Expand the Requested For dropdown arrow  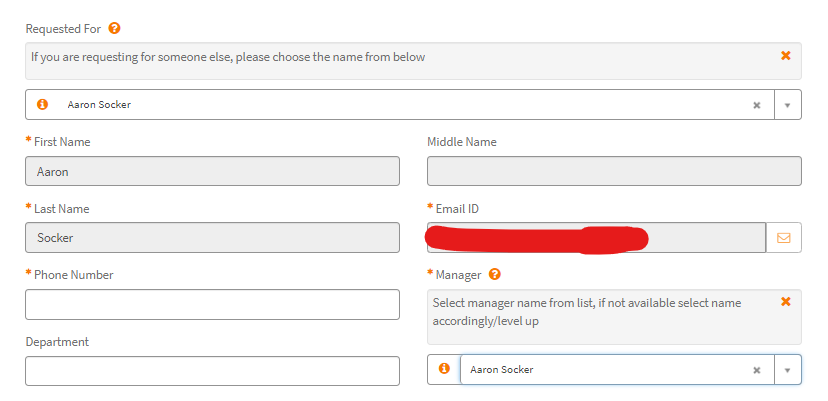tap(787, 105)
